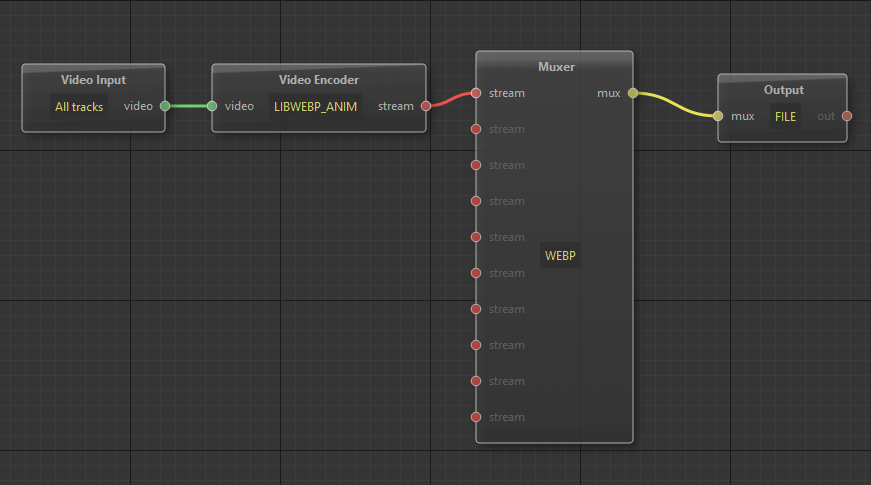Select the Muxer node title bar
This screenshot has height=485, width=871.
pos(555,67)
